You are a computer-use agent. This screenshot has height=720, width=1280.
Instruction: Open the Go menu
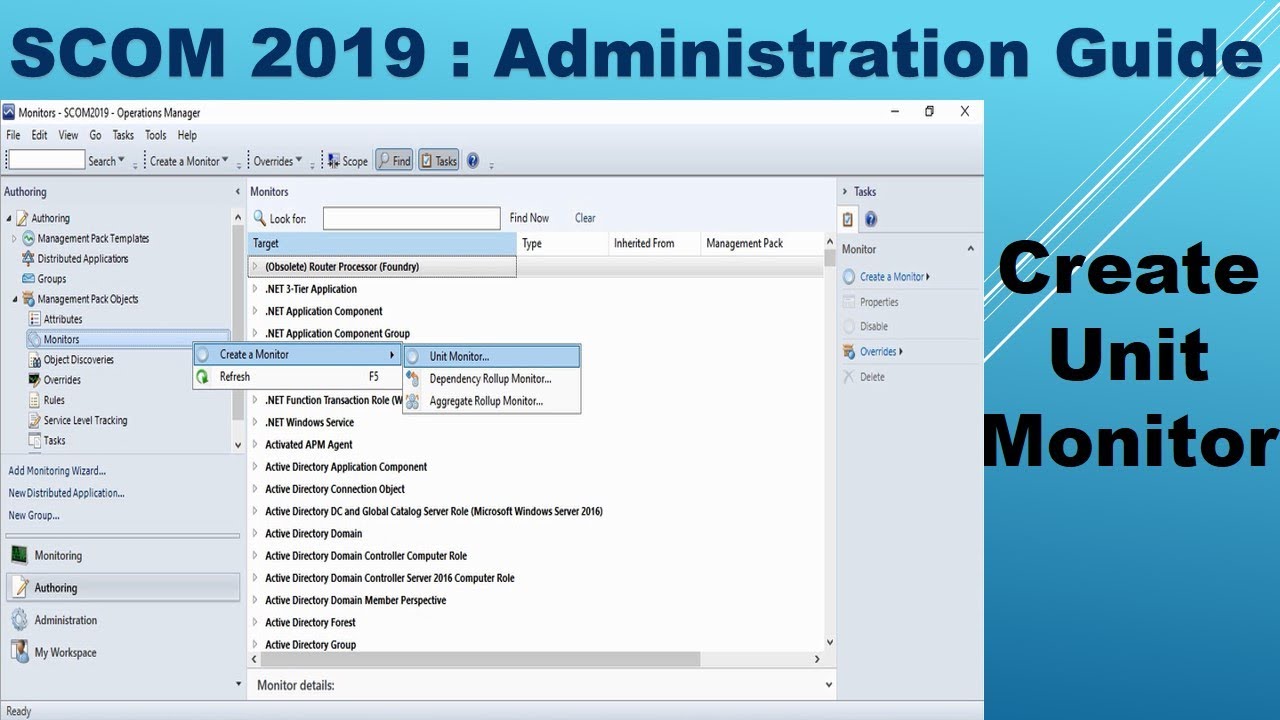[x=95, y=135]
